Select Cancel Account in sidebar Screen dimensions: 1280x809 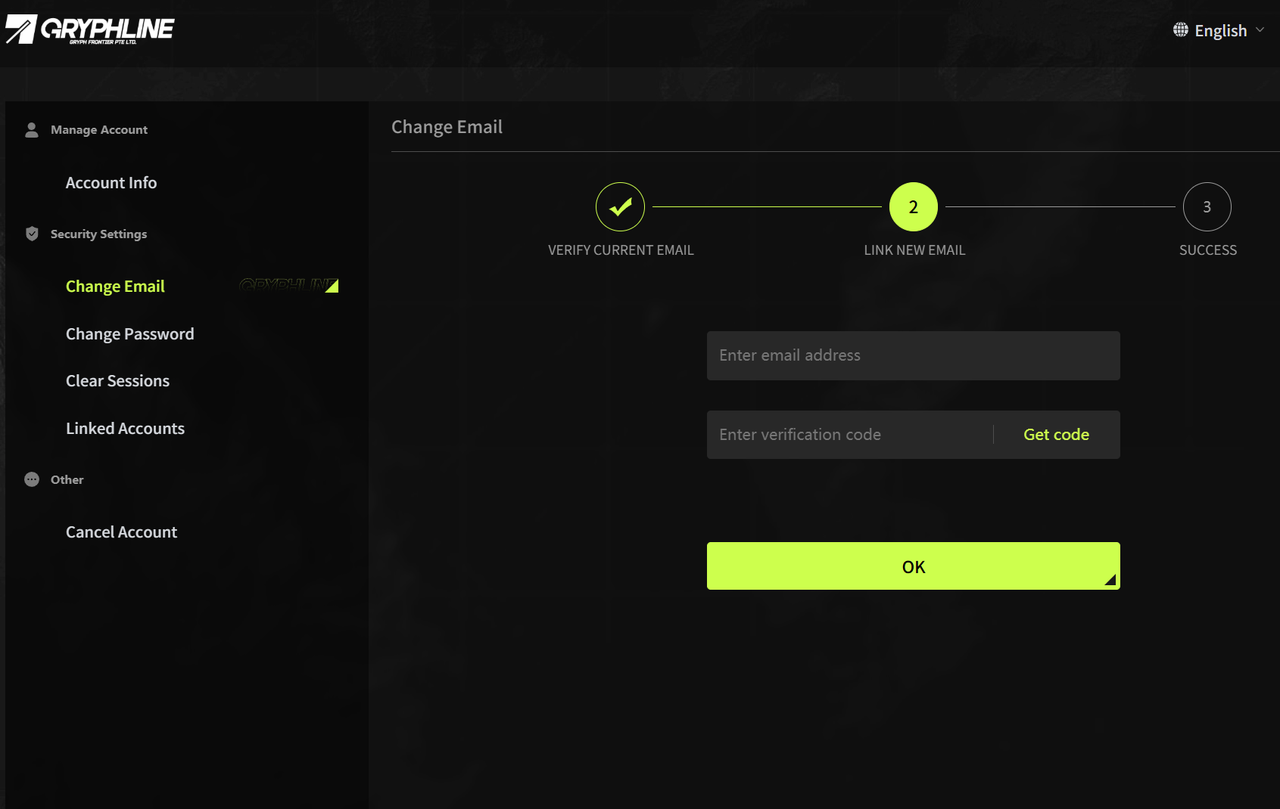pyautogui.click(x=121, y=532)
